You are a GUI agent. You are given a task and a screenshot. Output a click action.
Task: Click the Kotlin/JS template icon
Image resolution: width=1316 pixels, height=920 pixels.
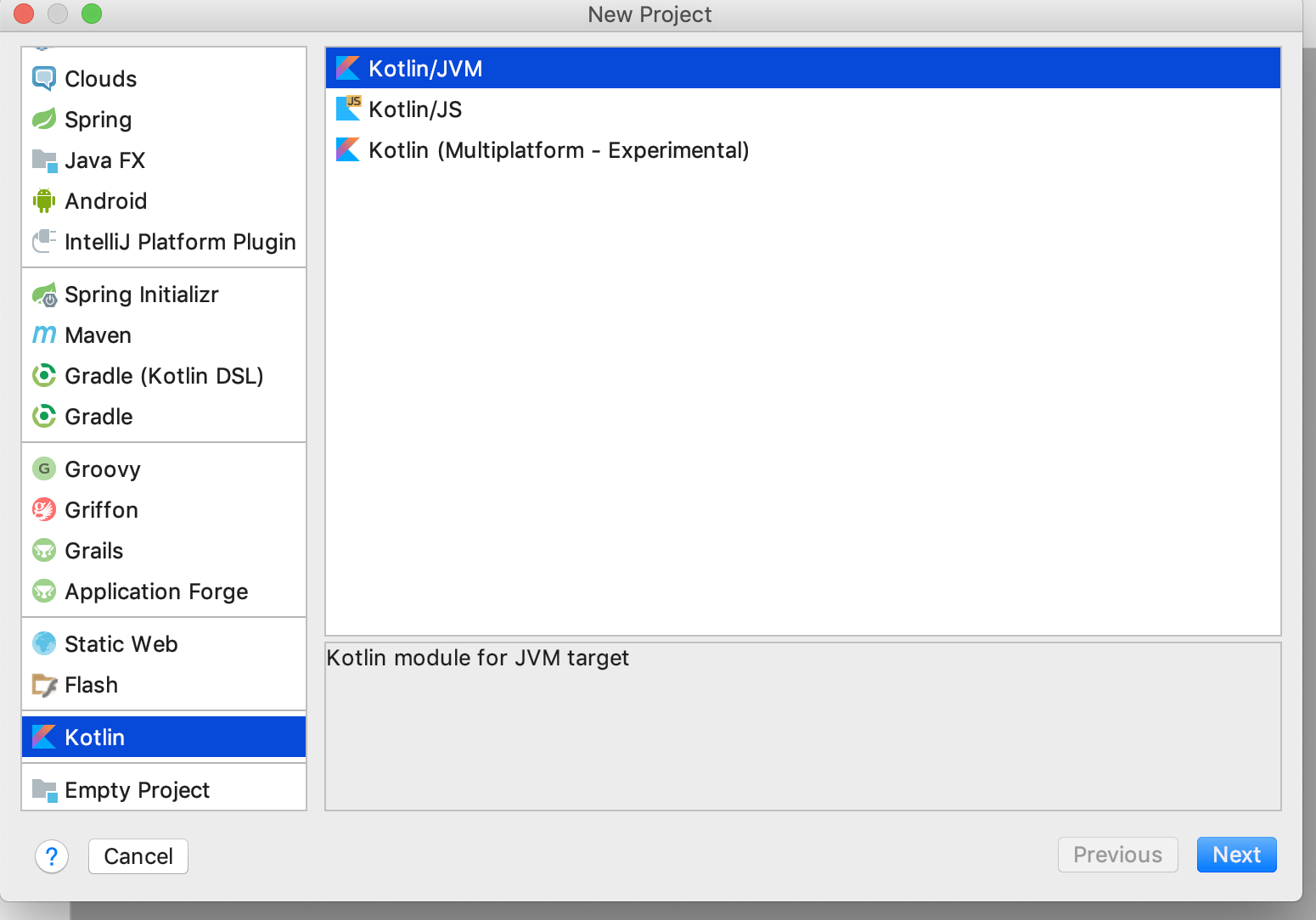[348, 109]
